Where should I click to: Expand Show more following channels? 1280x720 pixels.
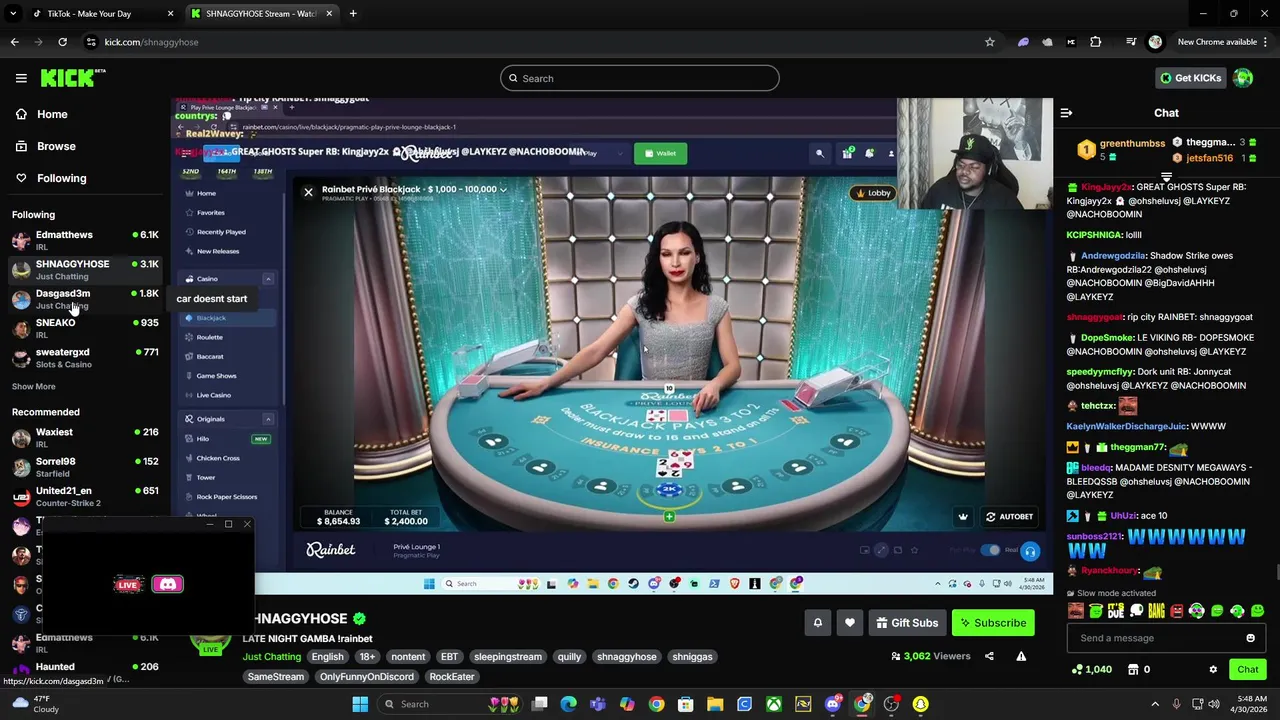coord(34,386)
